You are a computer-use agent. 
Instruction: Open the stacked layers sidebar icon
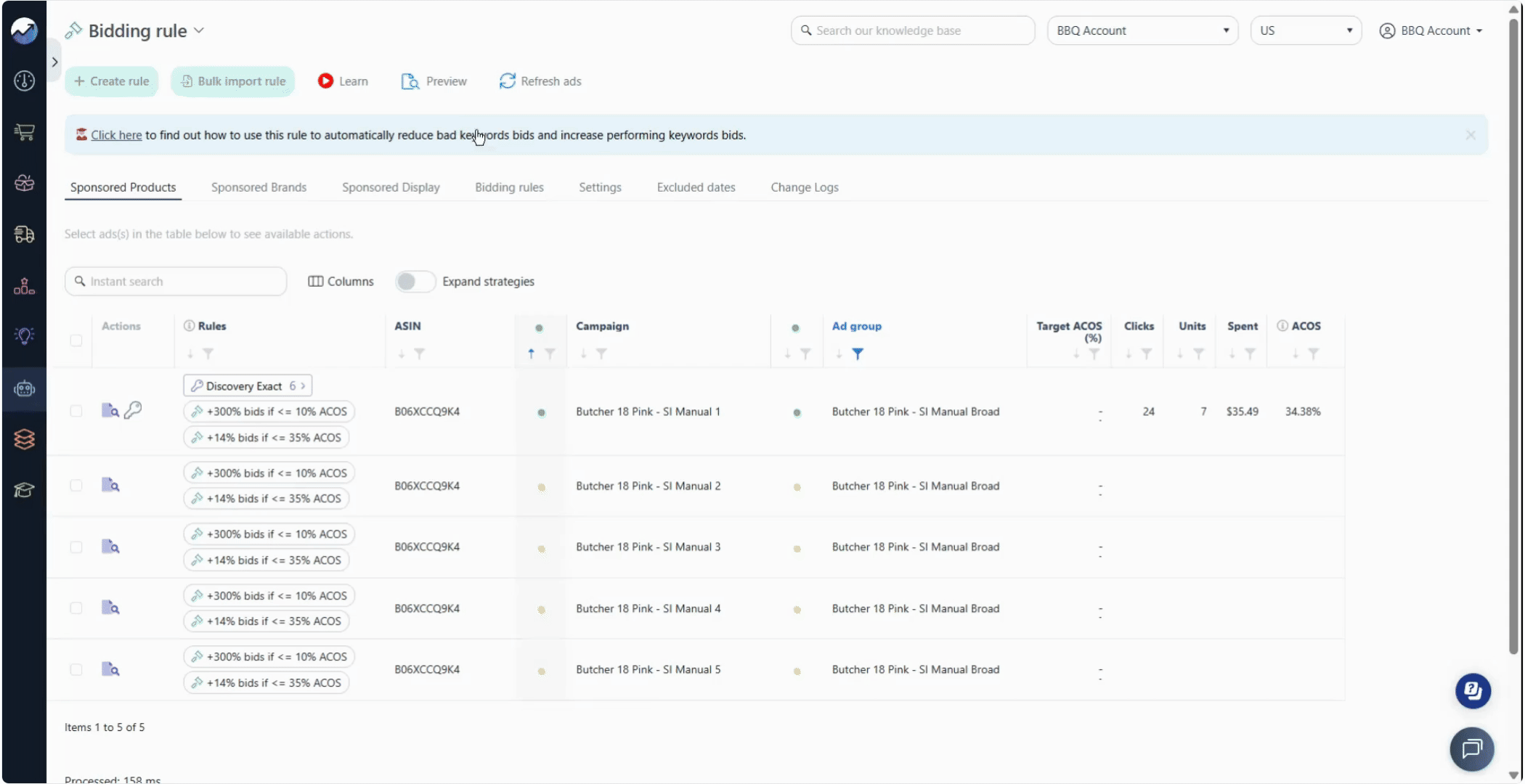24,439
